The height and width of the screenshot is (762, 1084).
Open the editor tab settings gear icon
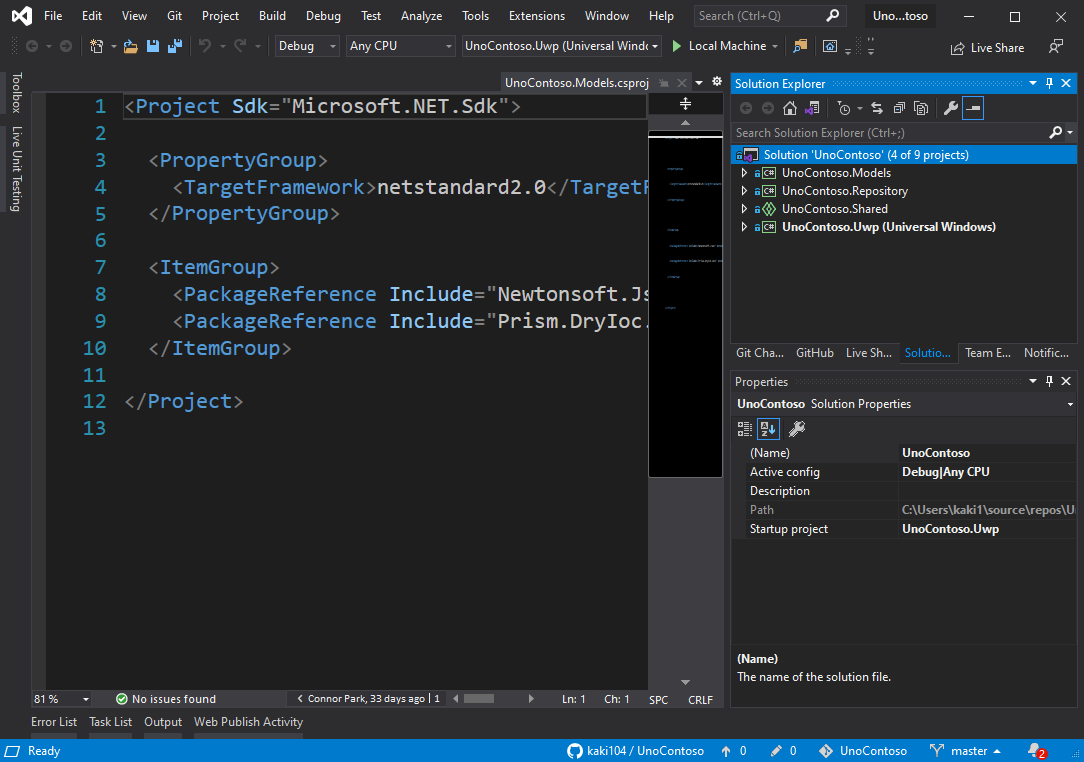coord(717,82)
